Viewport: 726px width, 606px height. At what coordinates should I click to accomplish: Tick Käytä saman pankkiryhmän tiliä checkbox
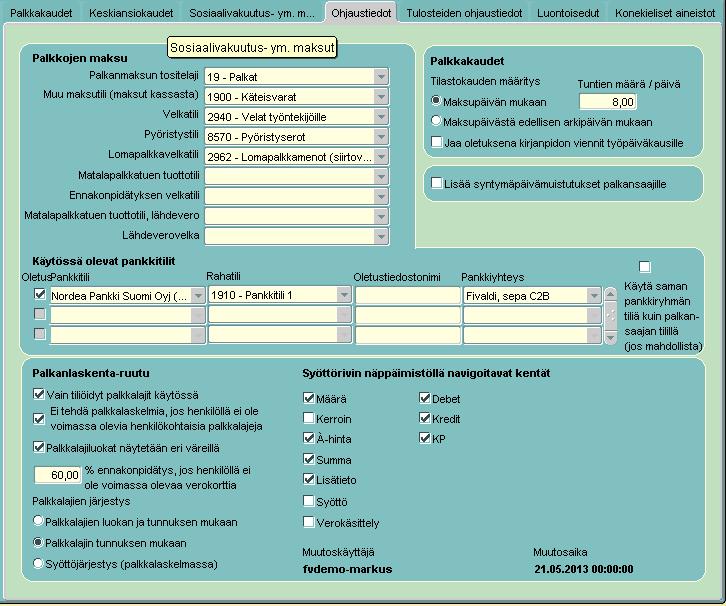tap(645, 267)
